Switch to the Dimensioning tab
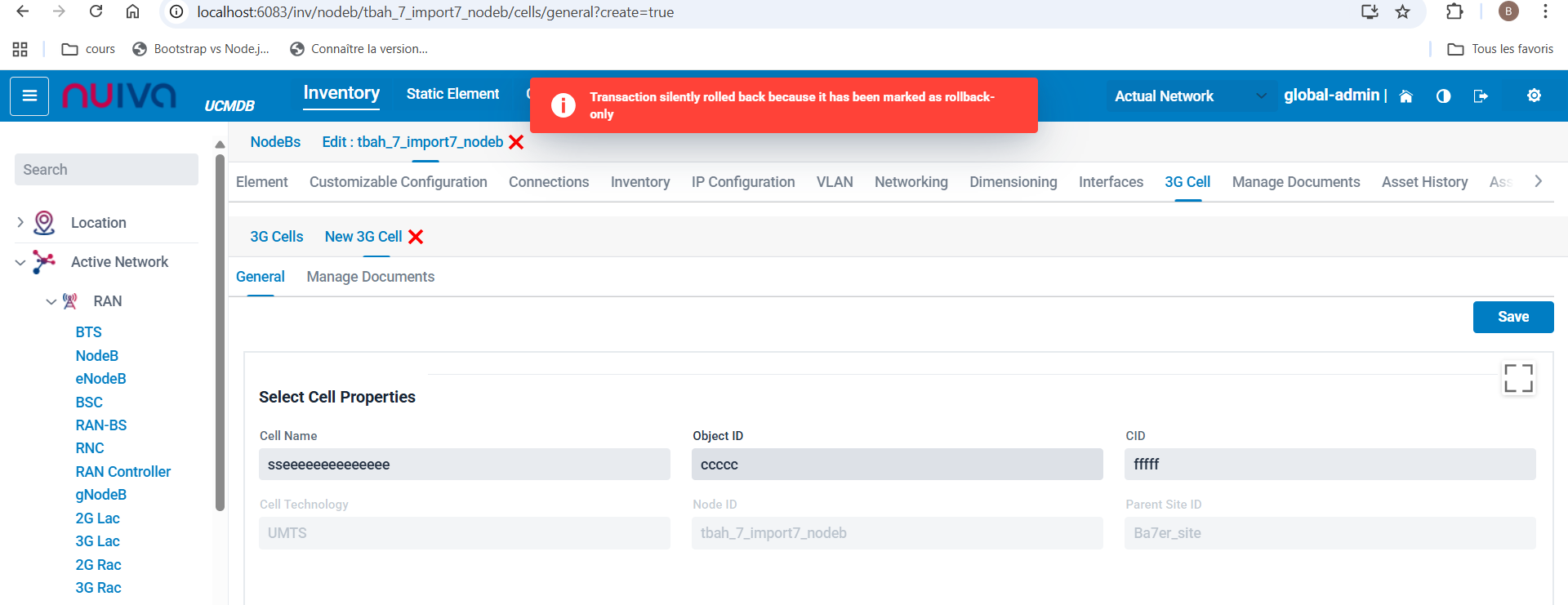 [x=1013, y=182]
